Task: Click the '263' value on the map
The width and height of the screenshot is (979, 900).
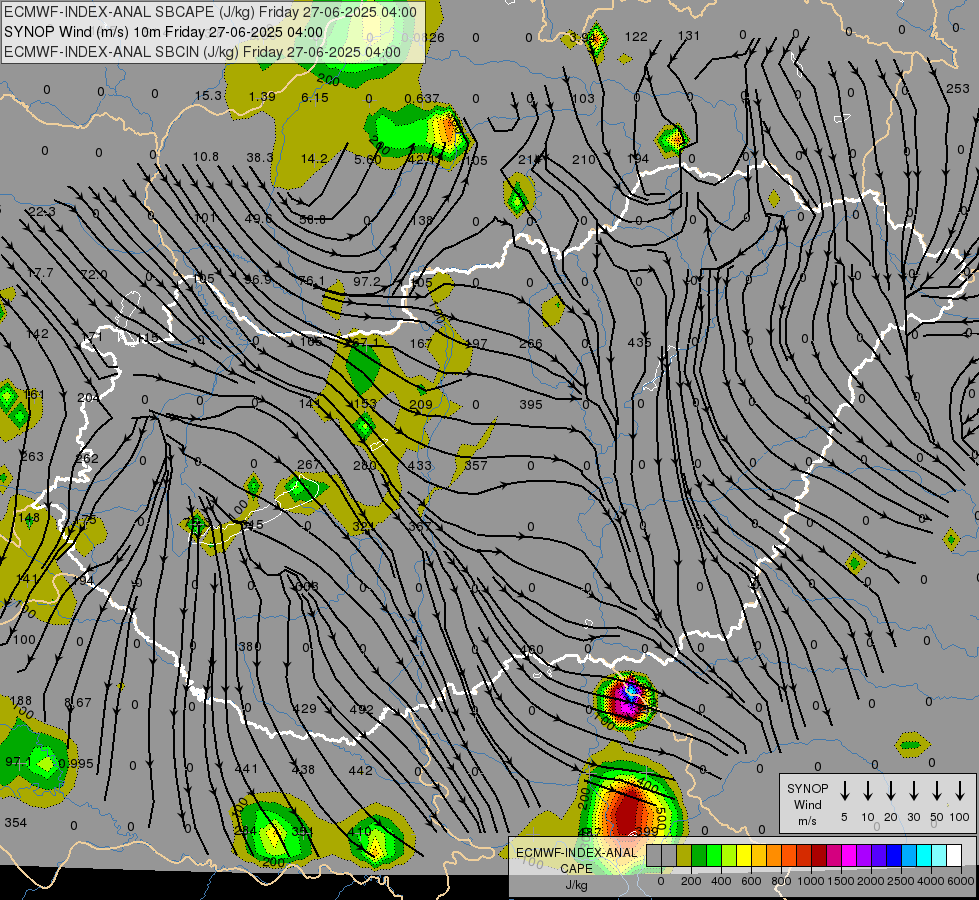Action: pyautogui.click(x=32, y=456)
